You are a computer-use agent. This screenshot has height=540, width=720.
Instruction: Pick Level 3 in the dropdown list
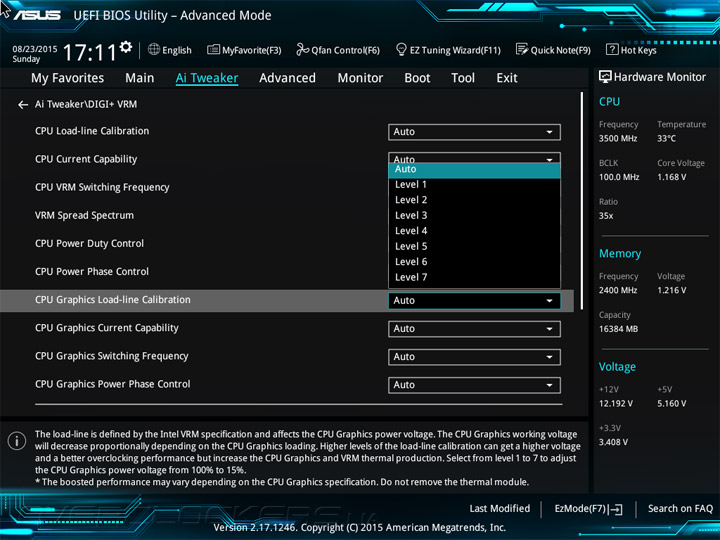click(474, 215)
